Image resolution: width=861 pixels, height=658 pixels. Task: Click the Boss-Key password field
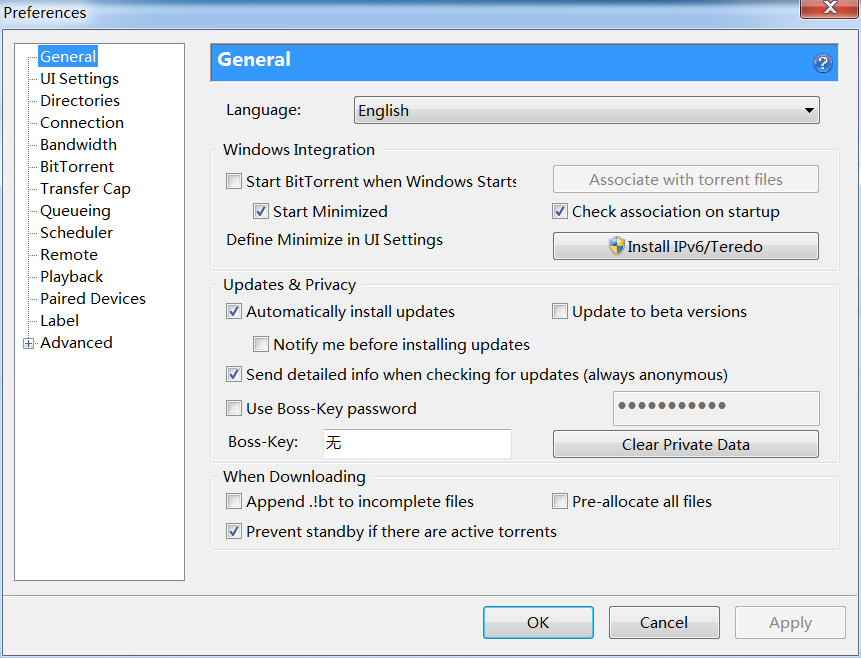click(x=715, y=408)
